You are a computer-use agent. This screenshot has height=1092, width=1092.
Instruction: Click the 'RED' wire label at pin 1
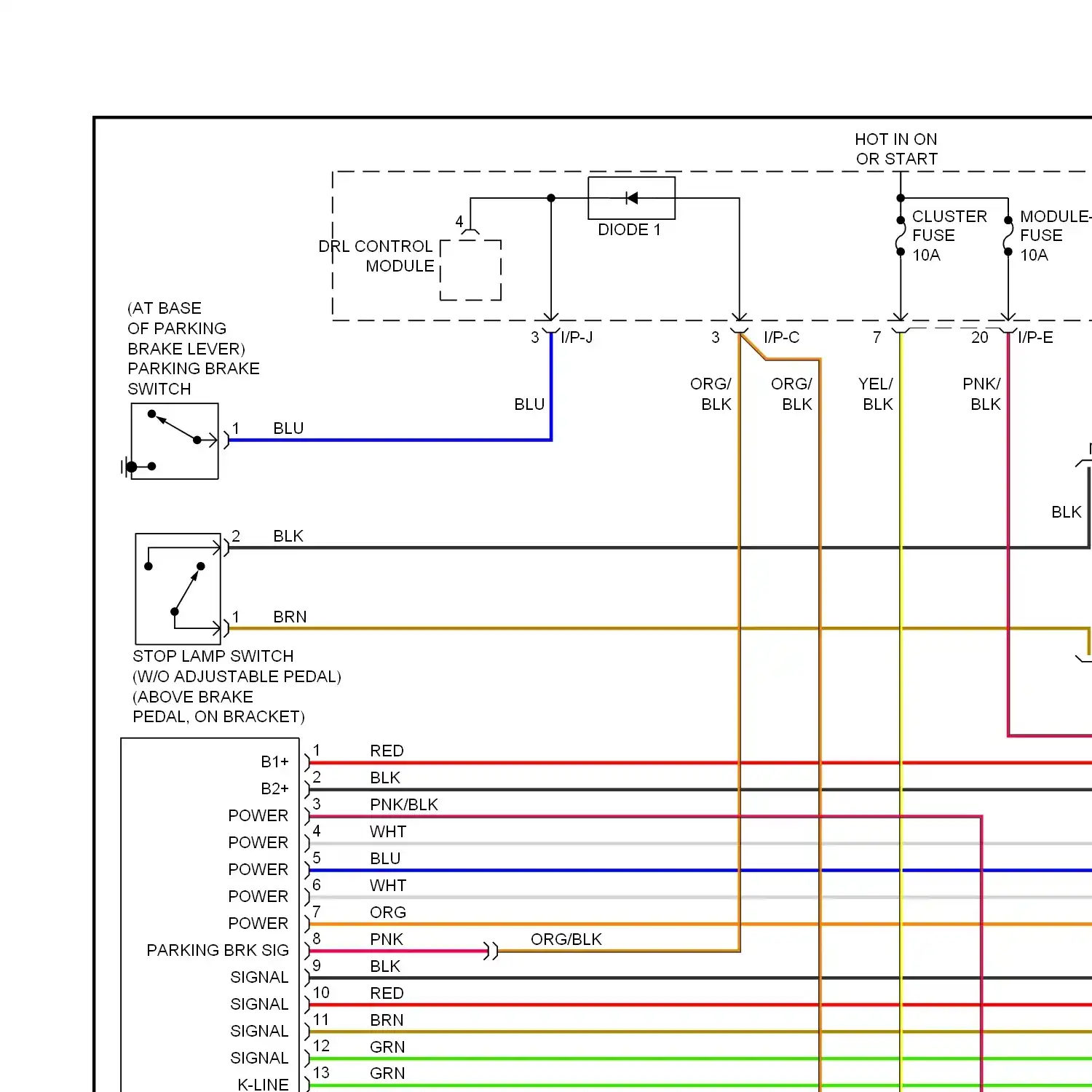pyautogui.click(x=387, y=751)
